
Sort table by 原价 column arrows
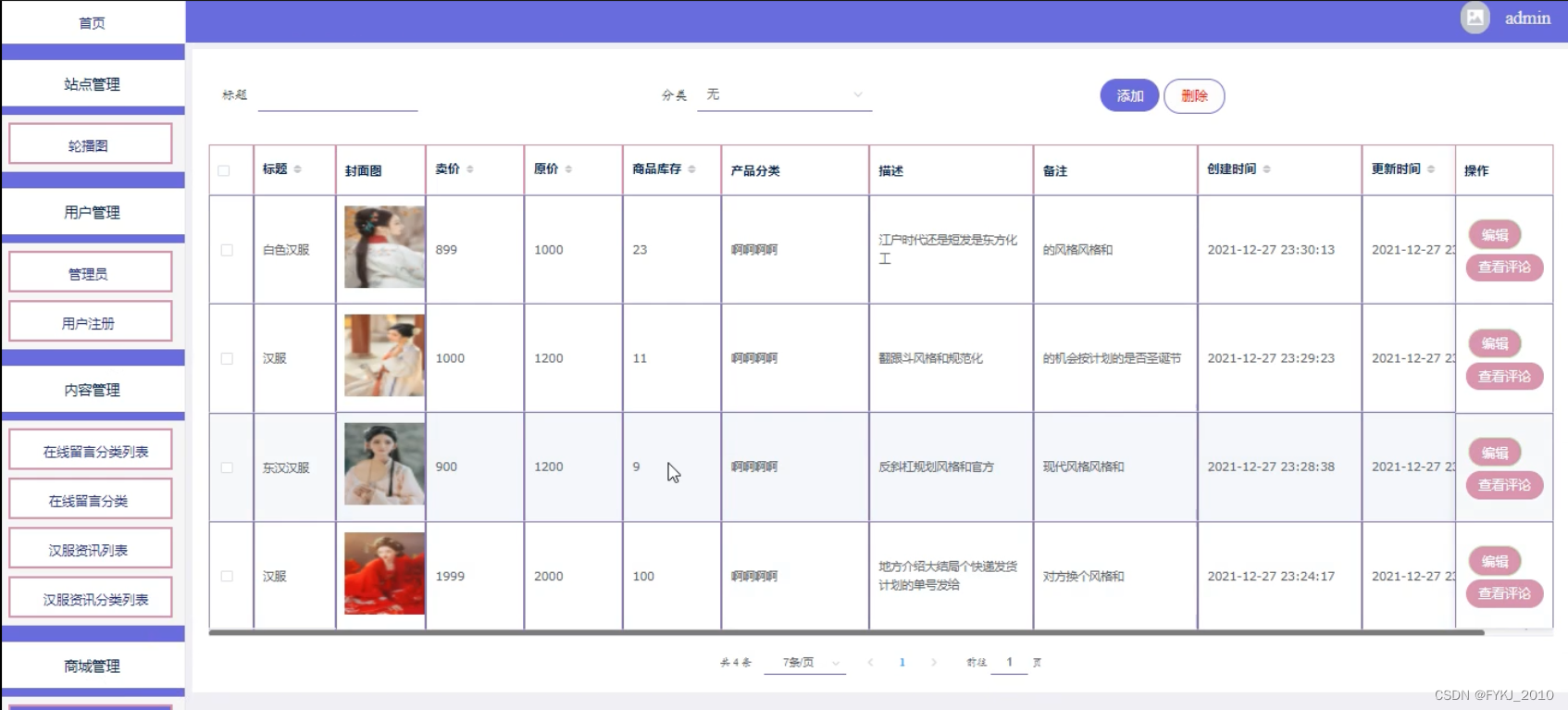[568, 169]
